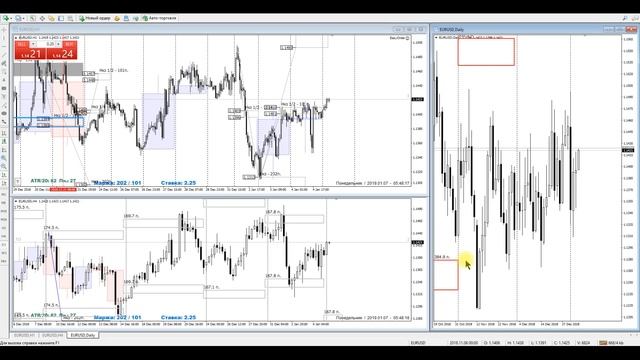Image resolution: width=640 pixels, height=360 pixels.
Task: Select the Line chart icon in left toolbar
Action: pos(4,150)
